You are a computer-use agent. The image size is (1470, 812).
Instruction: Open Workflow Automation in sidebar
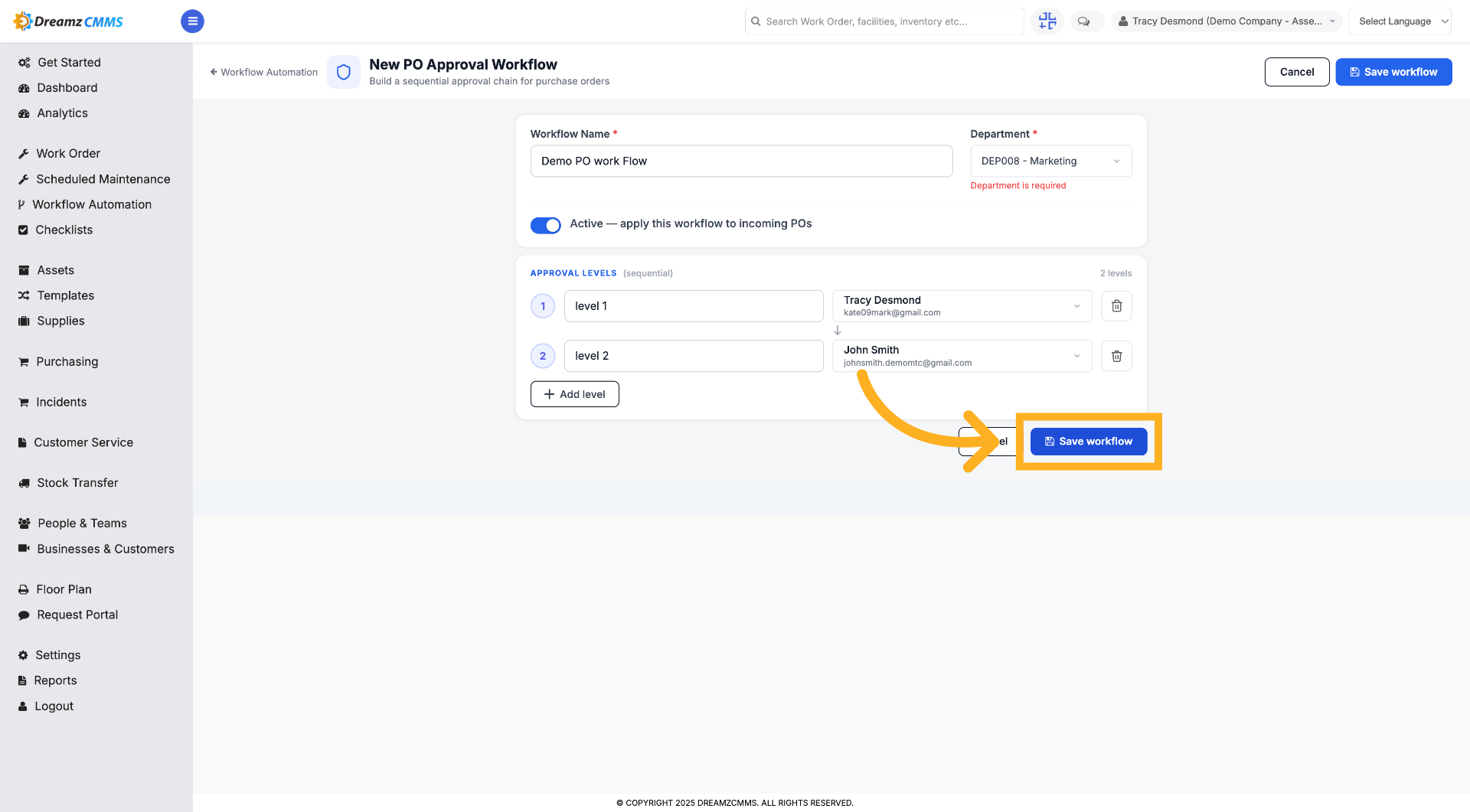(x=92, y=204)
